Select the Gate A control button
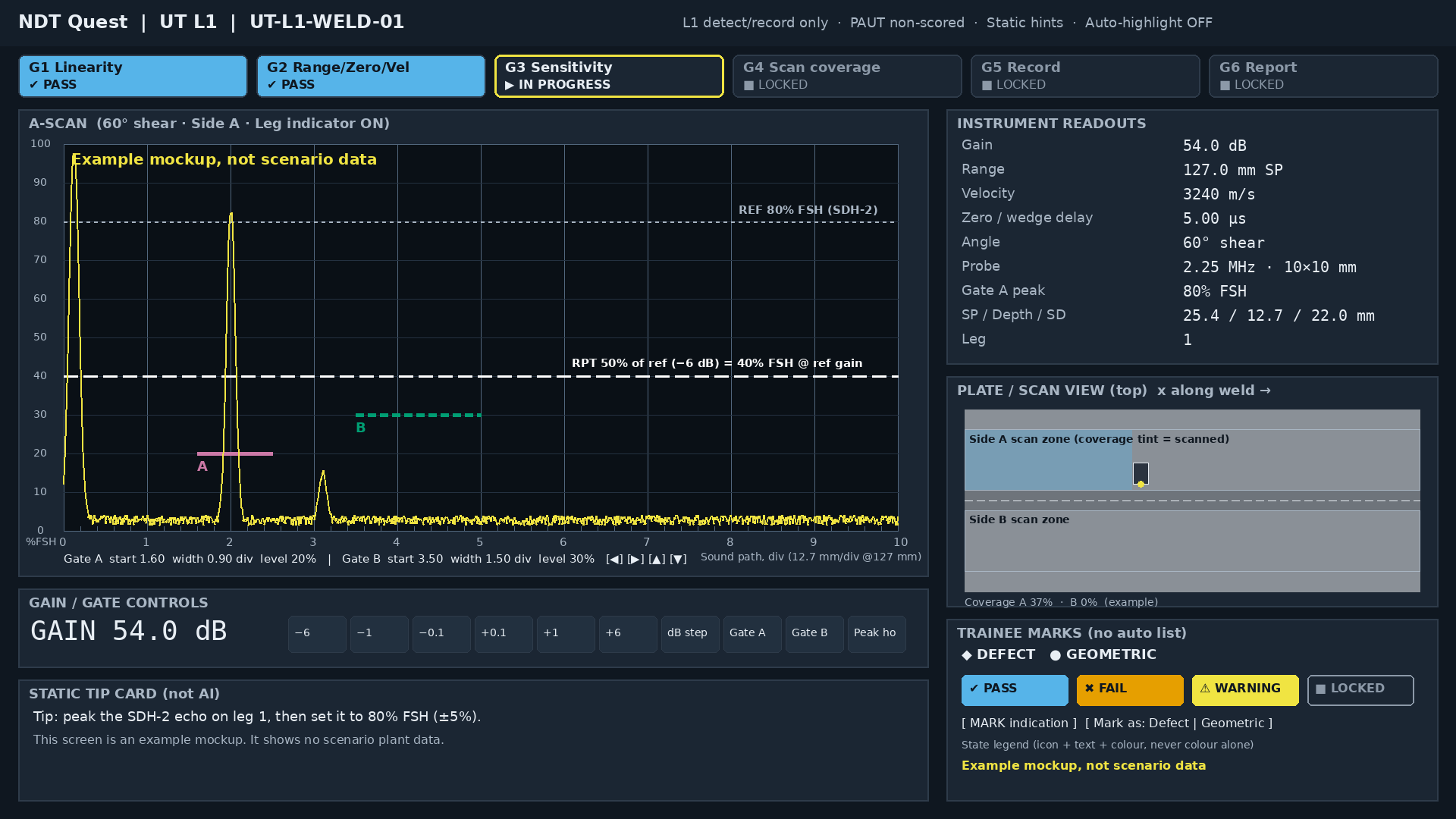The height and width of the screenshot is (819, 1456). click(x=752, y=634)
